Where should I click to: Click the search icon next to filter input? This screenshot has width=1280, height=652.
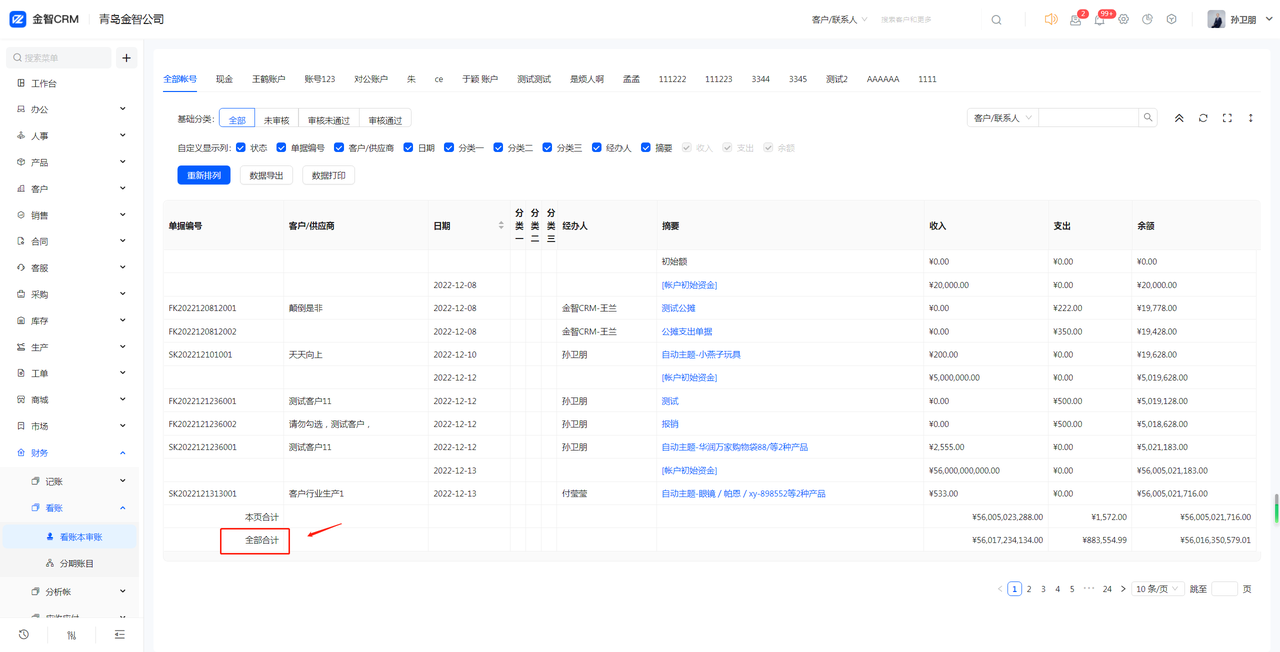click(x=1148, y=118)
